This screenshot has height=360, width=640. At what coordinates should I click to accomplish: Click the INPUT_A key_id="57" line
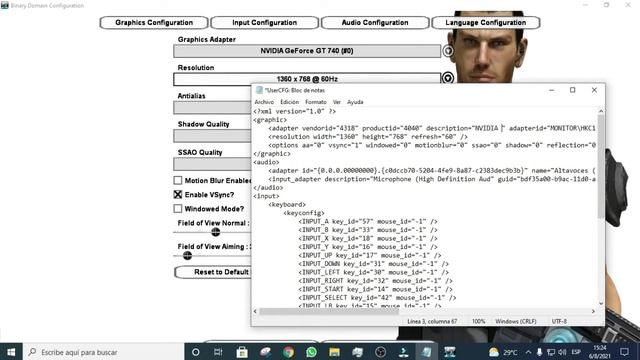click(x=368, y=222)
